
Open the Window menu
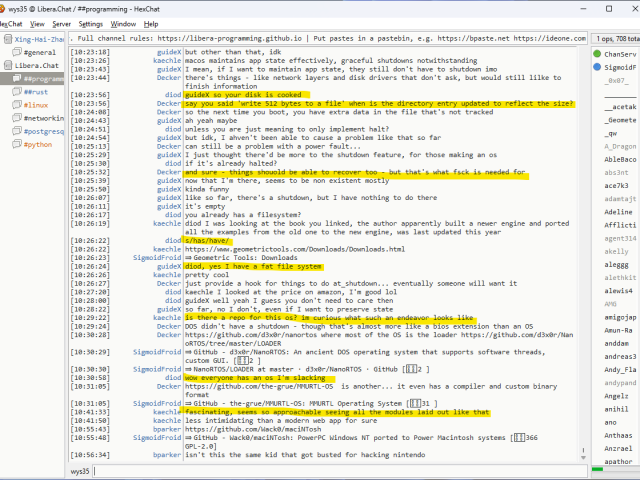(x=124, y=23)
